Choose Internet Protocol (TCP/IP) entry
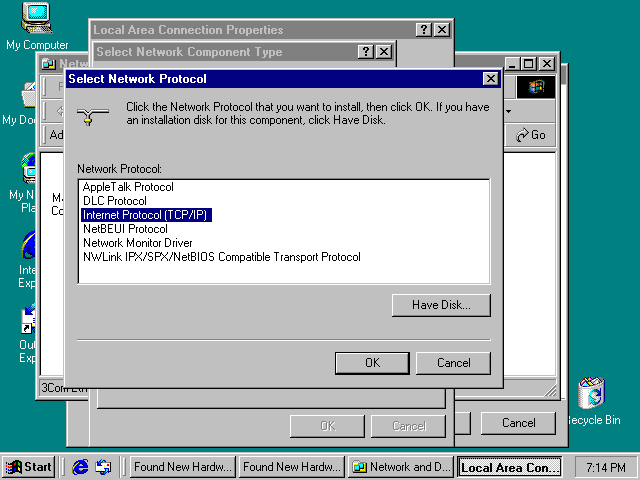640x480 pixels. click(146, 215)
